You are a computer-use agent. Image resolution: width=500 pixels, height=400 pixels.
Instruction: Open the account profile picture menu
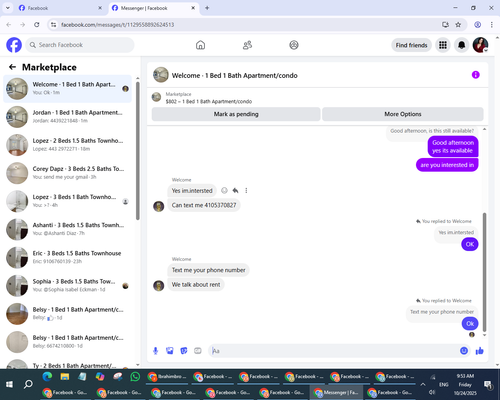point(480,45)
